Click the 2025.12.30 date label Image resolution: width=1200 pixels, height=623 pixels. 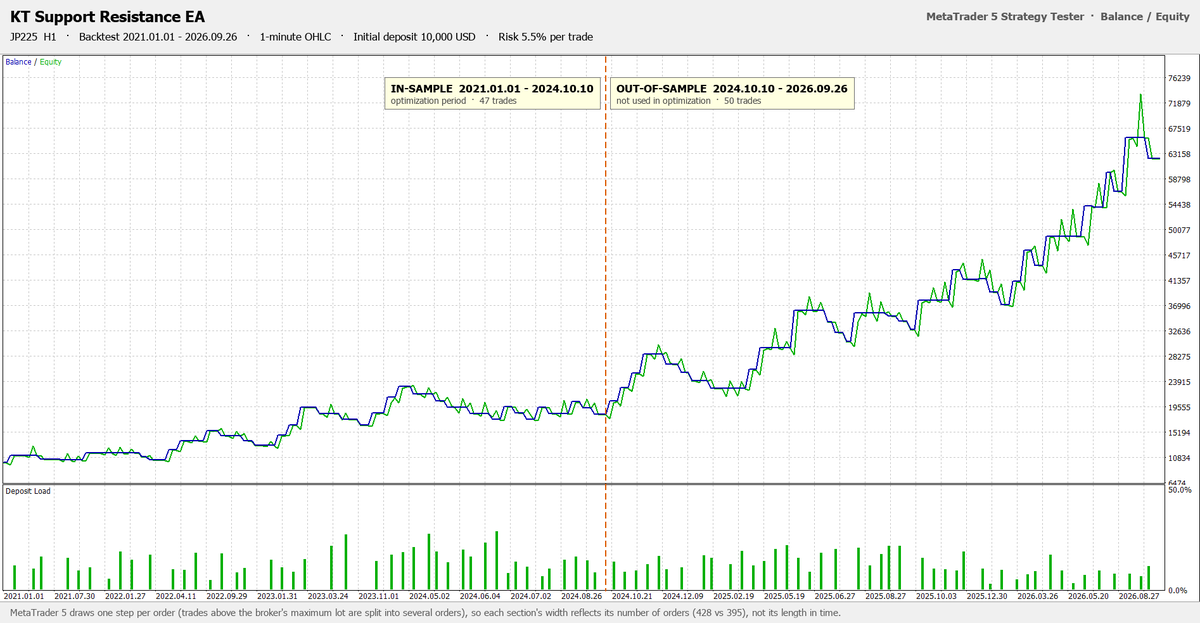coord(987,596)
